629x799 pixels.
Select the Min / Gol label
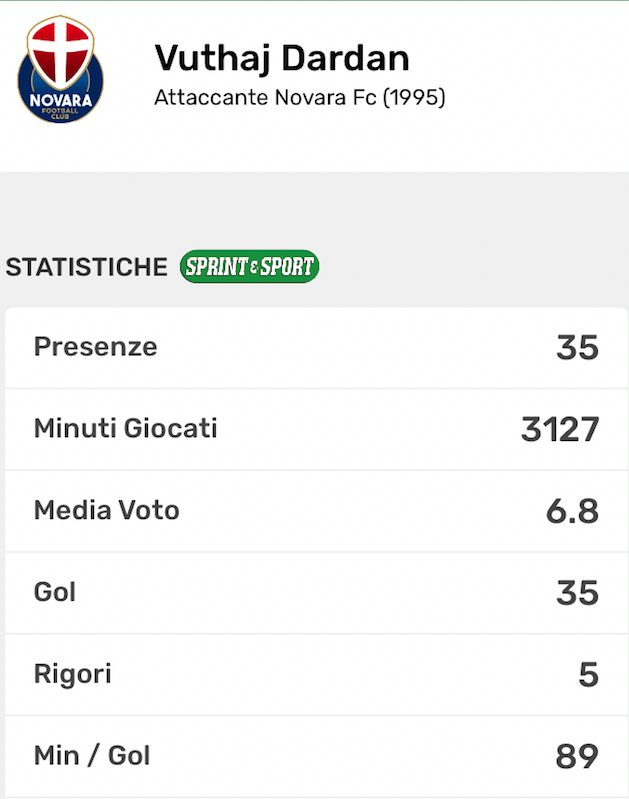92,755
